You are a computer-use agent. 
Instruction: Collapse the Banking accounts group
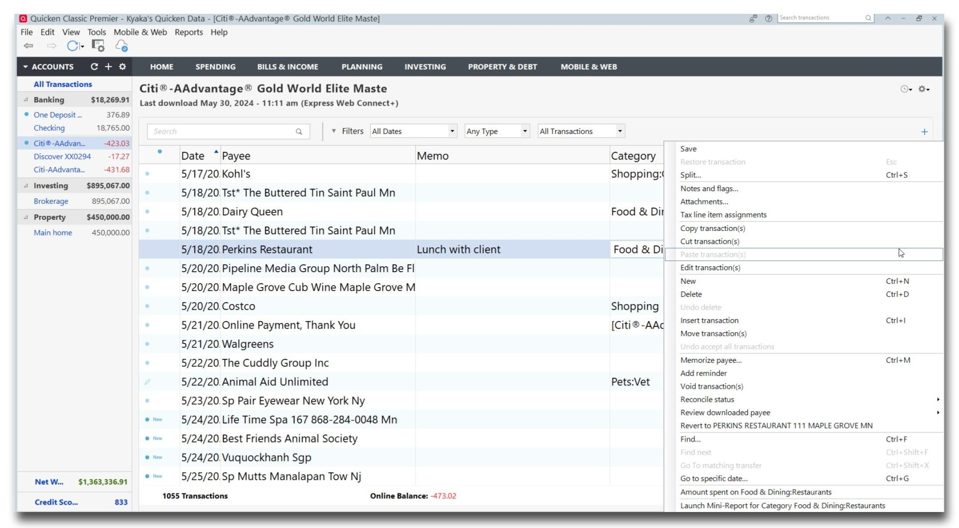point(25,100)
